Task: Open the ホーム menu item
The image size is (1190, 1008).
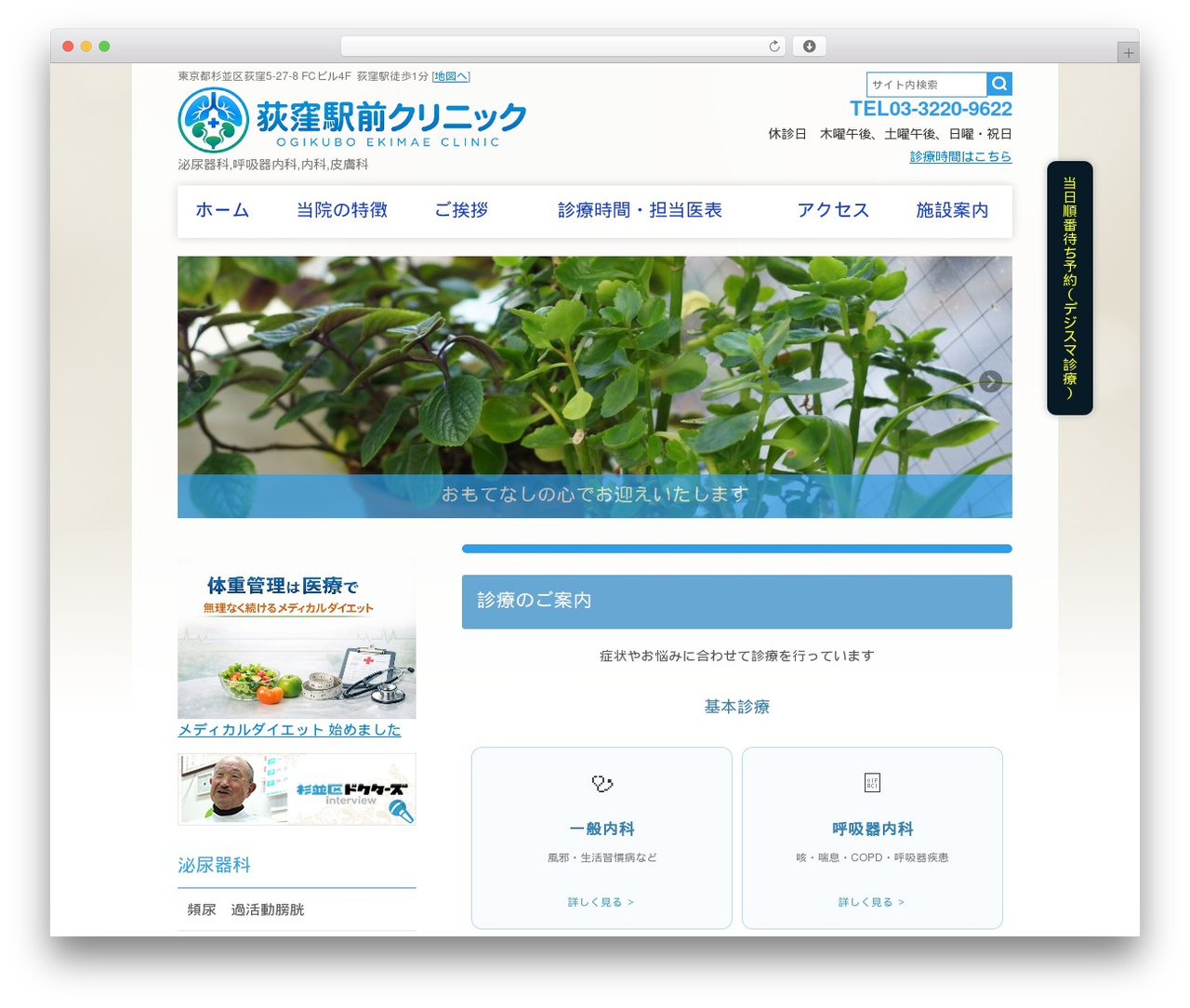Action: click(222, 210)
